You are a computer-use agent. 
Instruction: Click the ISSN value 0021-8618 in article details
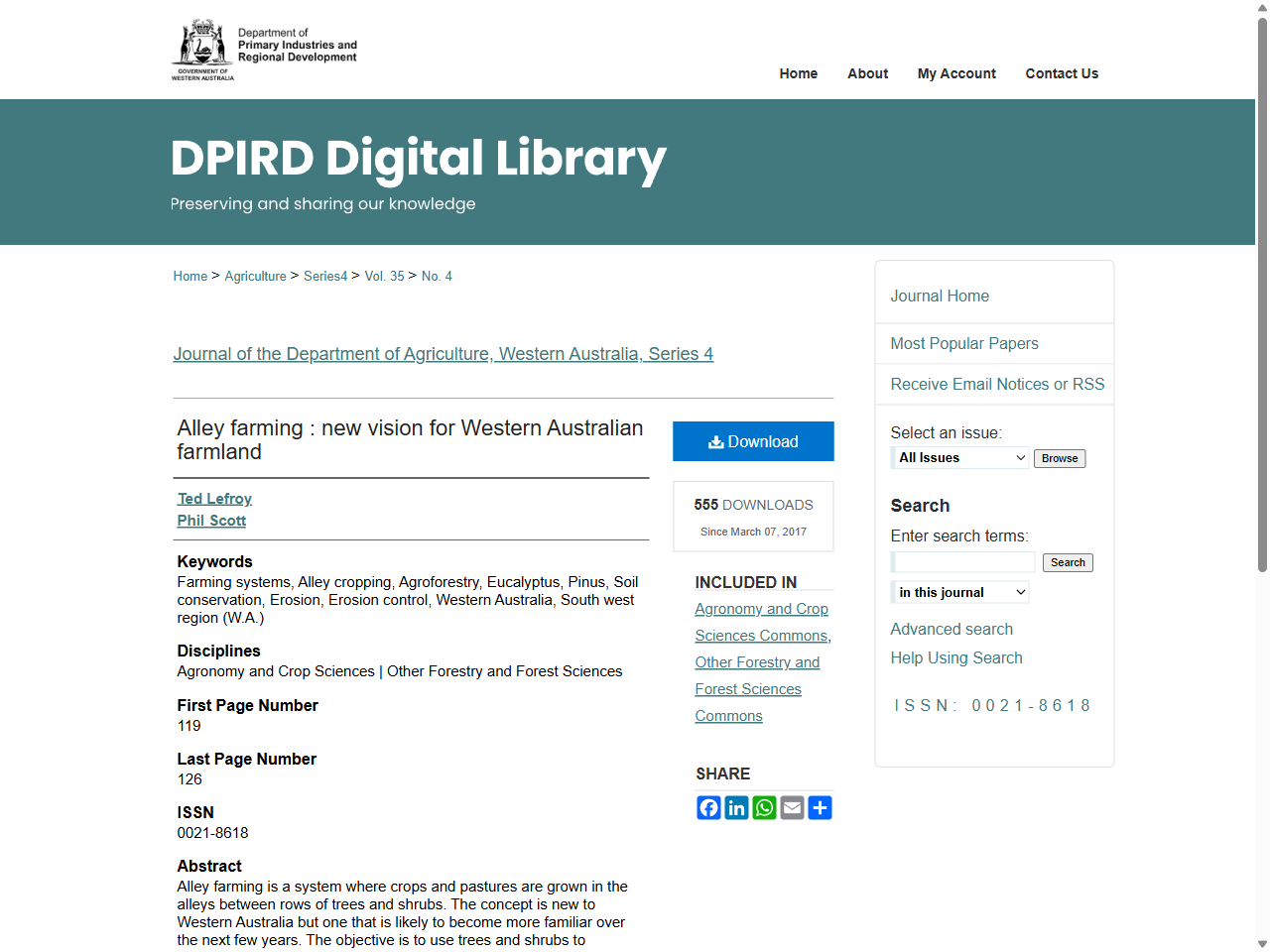point(212,833)
